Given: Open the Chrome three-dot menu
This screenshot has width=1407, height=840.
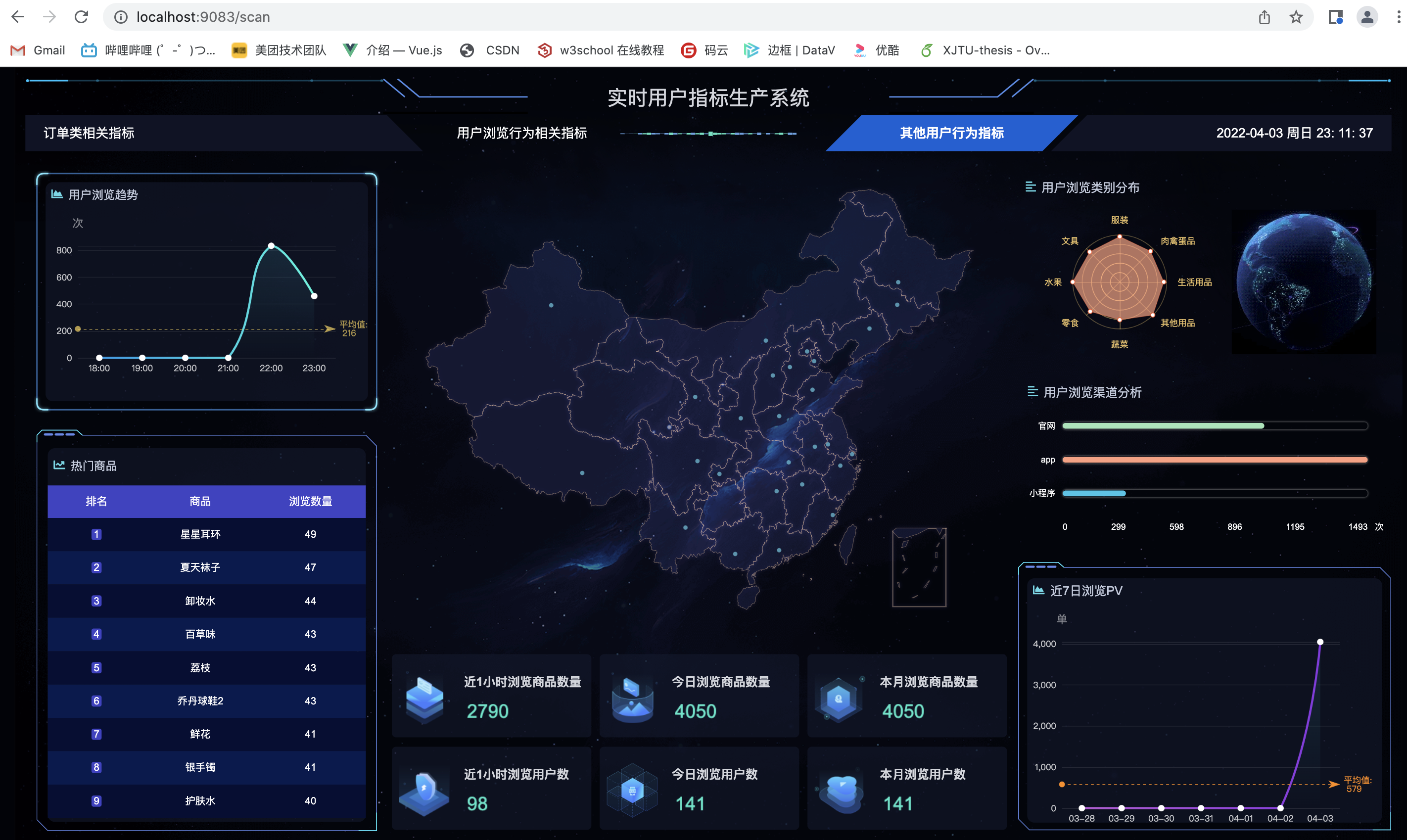Looking at the screenshot, I should pyautogui.click(x=1398, y=17).
